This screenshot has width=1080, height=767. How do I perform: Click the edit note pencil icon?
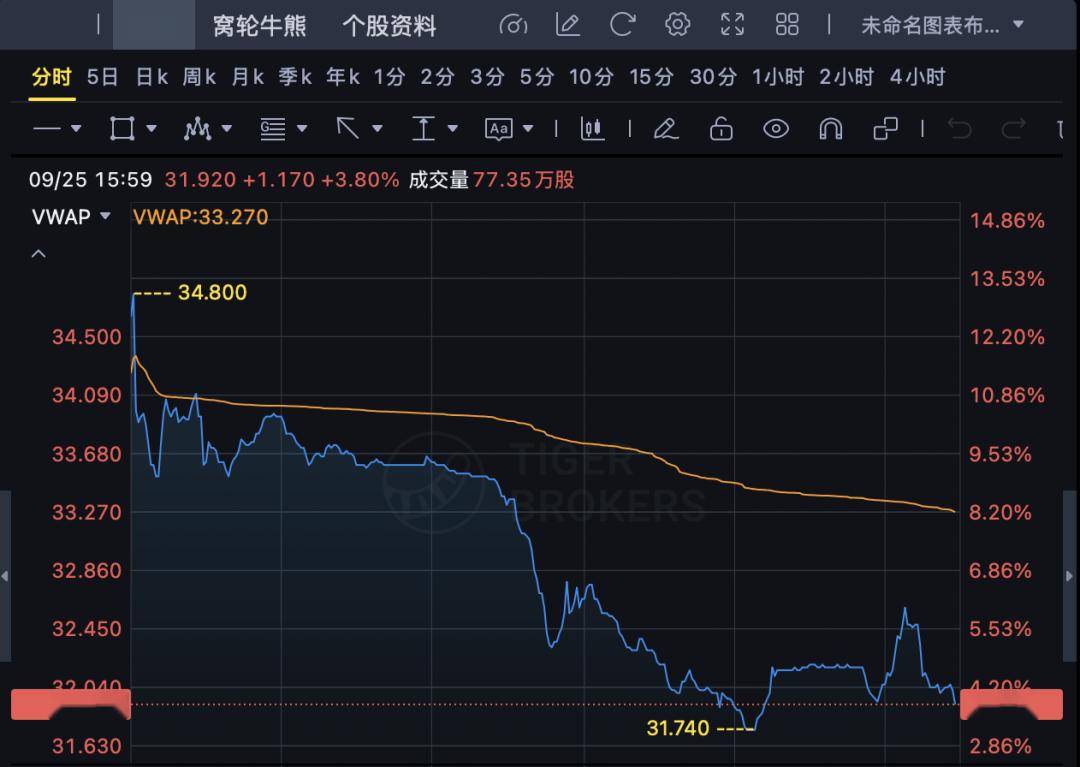[x=568, y=25]
